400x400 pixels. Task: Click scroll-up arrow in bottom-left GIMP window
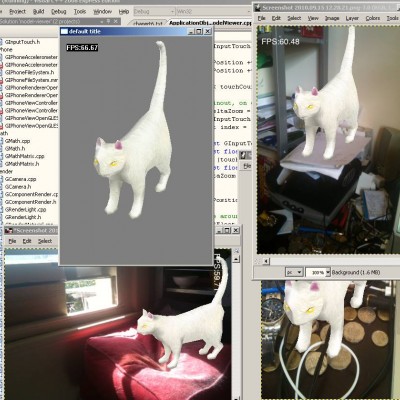[236, 259]
